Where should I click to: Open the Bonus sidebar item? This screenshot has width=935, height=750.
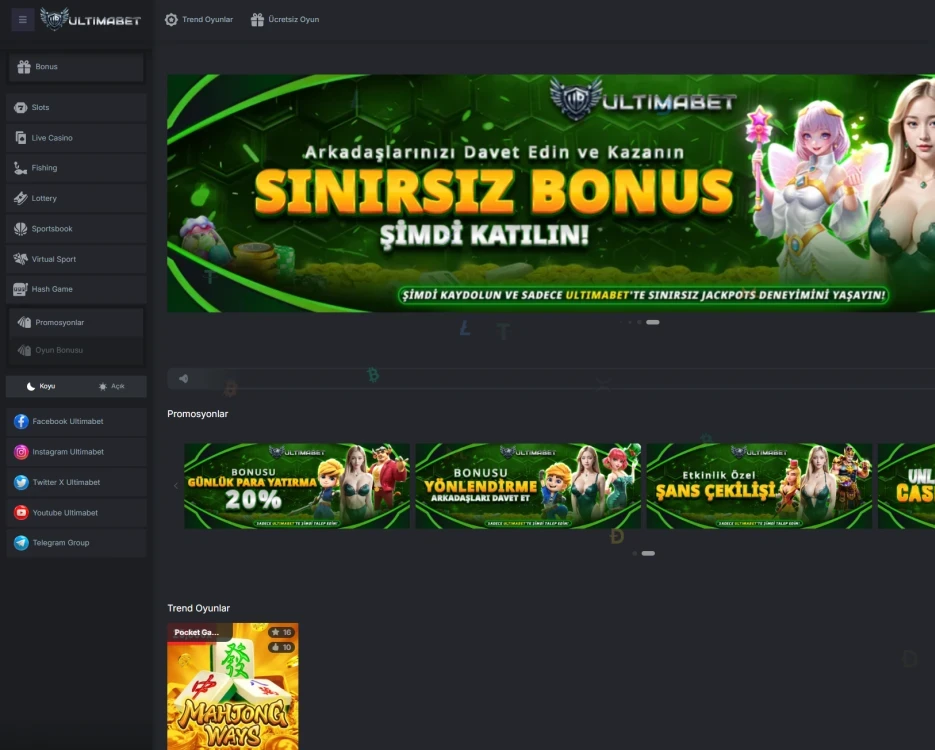click(76, 67)
